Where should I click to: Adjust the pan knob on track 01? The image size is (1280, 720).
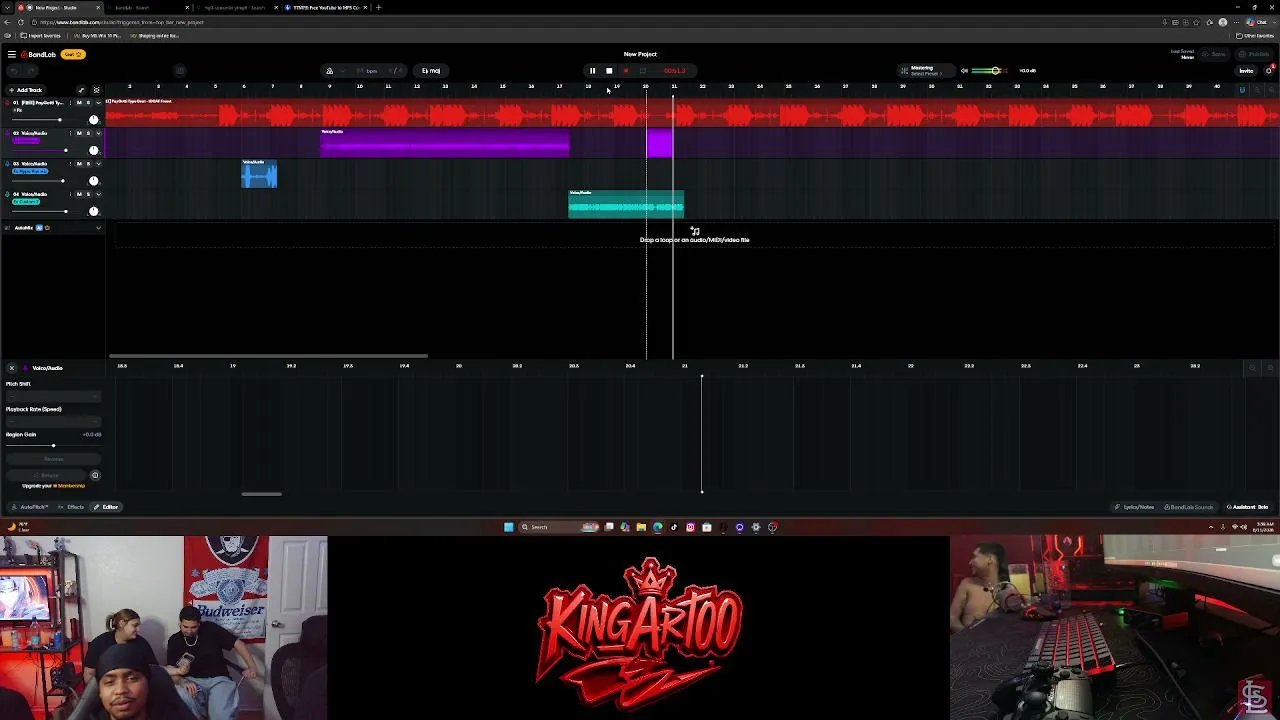click(x=94, y=120)
